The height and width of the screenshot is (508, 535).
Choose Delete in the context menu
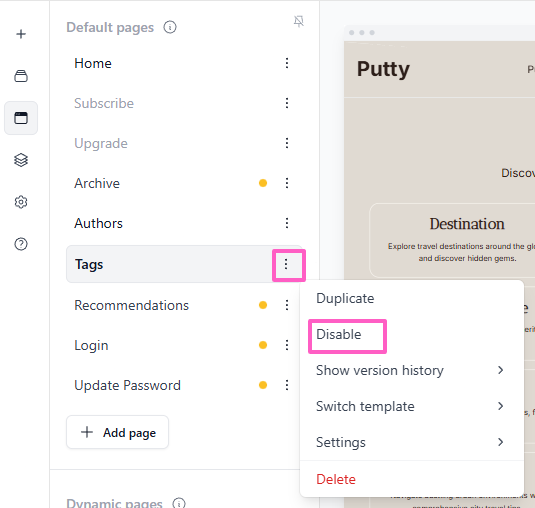tap(336, 479)
